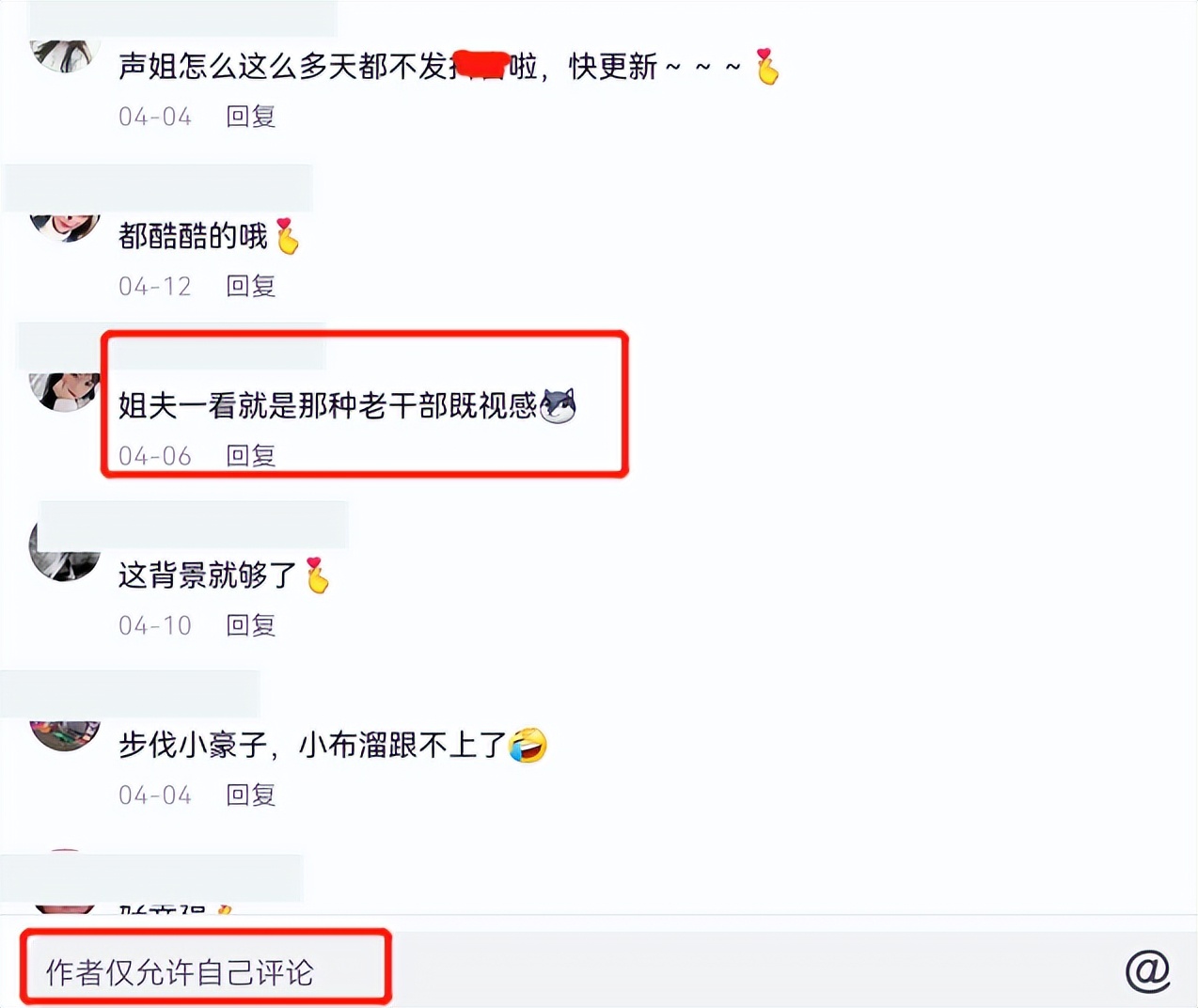Click finger-heart emoji after 快更新
The width and height of the screenshot is (1198, 1008).
[767, 67]
